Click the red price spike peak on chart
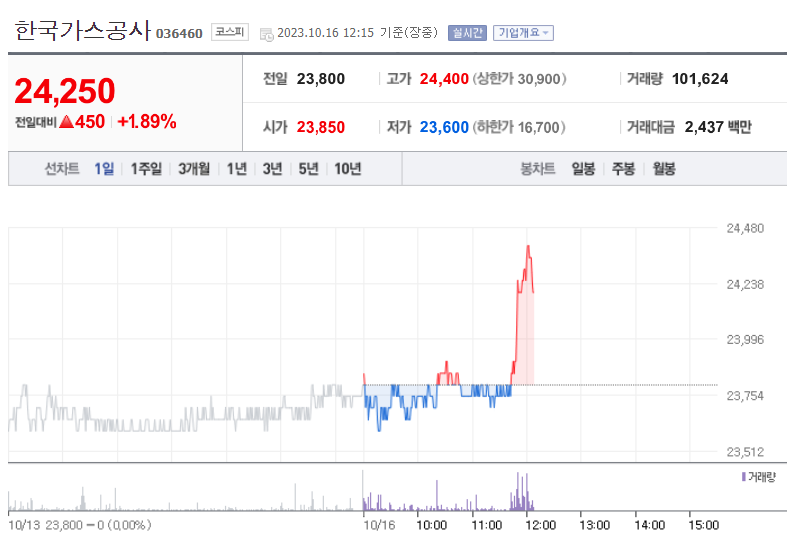The width and height of the screenshot is (787, 540). click(x=528, y=246)
